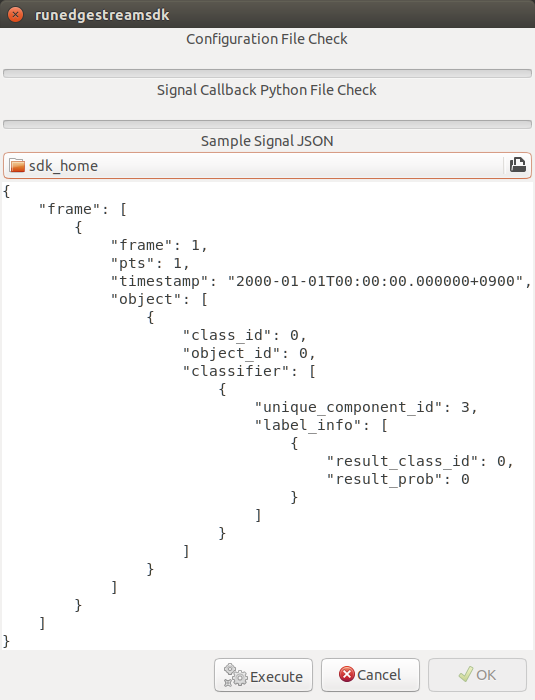The image size is (535, 700).
Task: Close the runedgestreamsdk window
Action: pyautogui.click(x=16, y=14)
